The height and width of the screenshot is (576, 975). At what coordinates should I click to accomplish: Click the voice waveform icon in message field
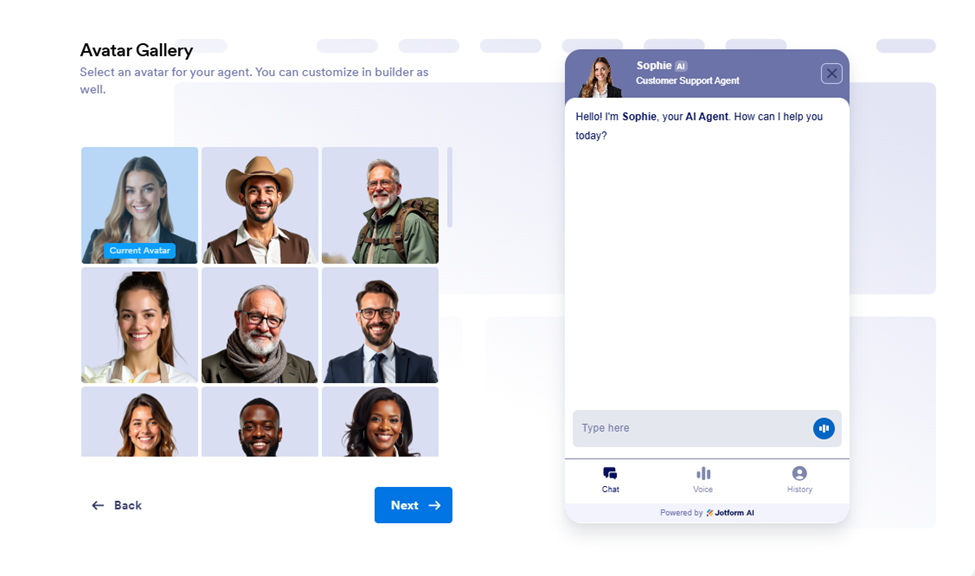[x=824, y=429]
